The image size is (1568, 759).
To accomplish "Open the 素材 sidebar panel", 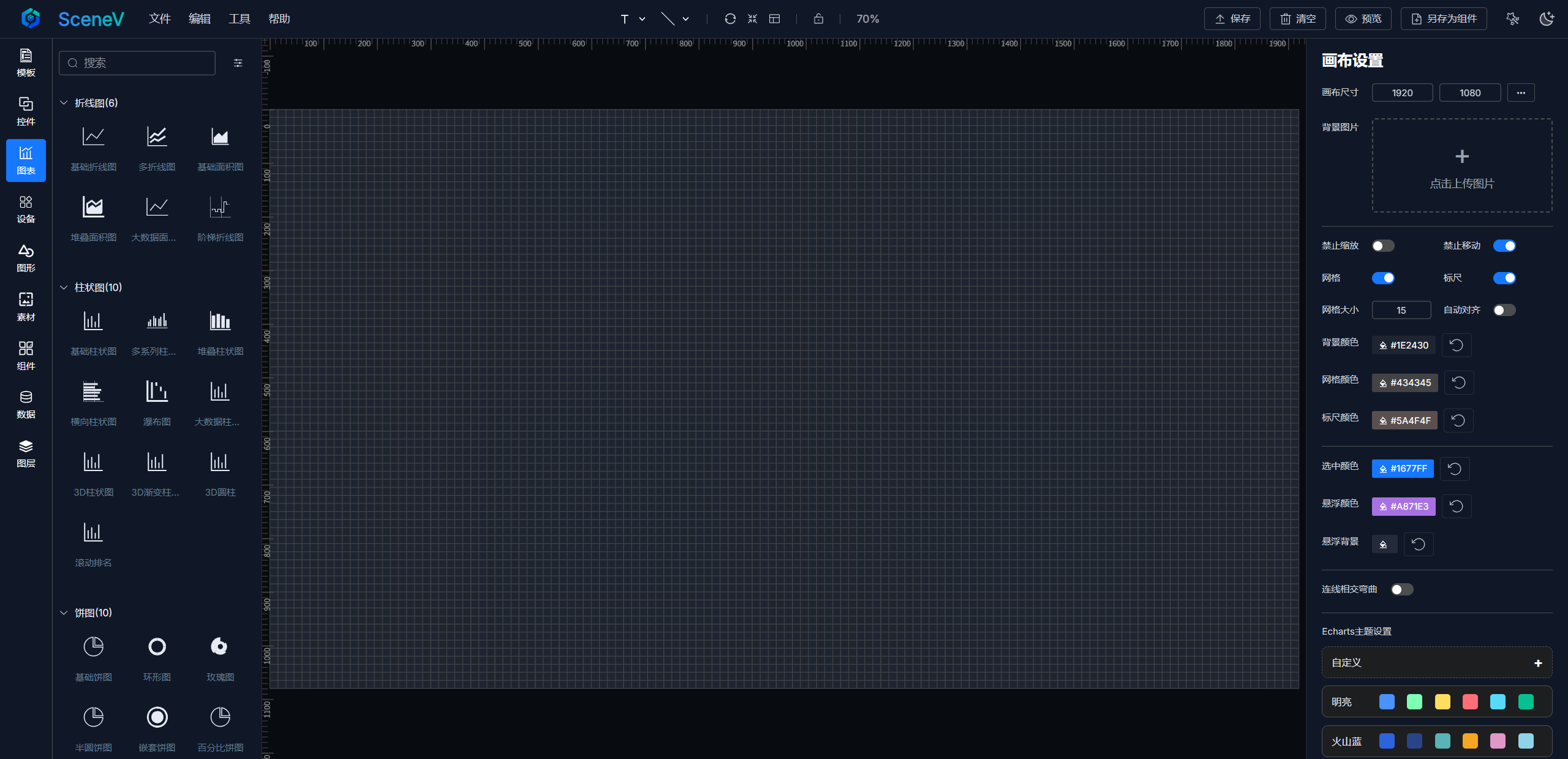I will [x=26, y=306].
